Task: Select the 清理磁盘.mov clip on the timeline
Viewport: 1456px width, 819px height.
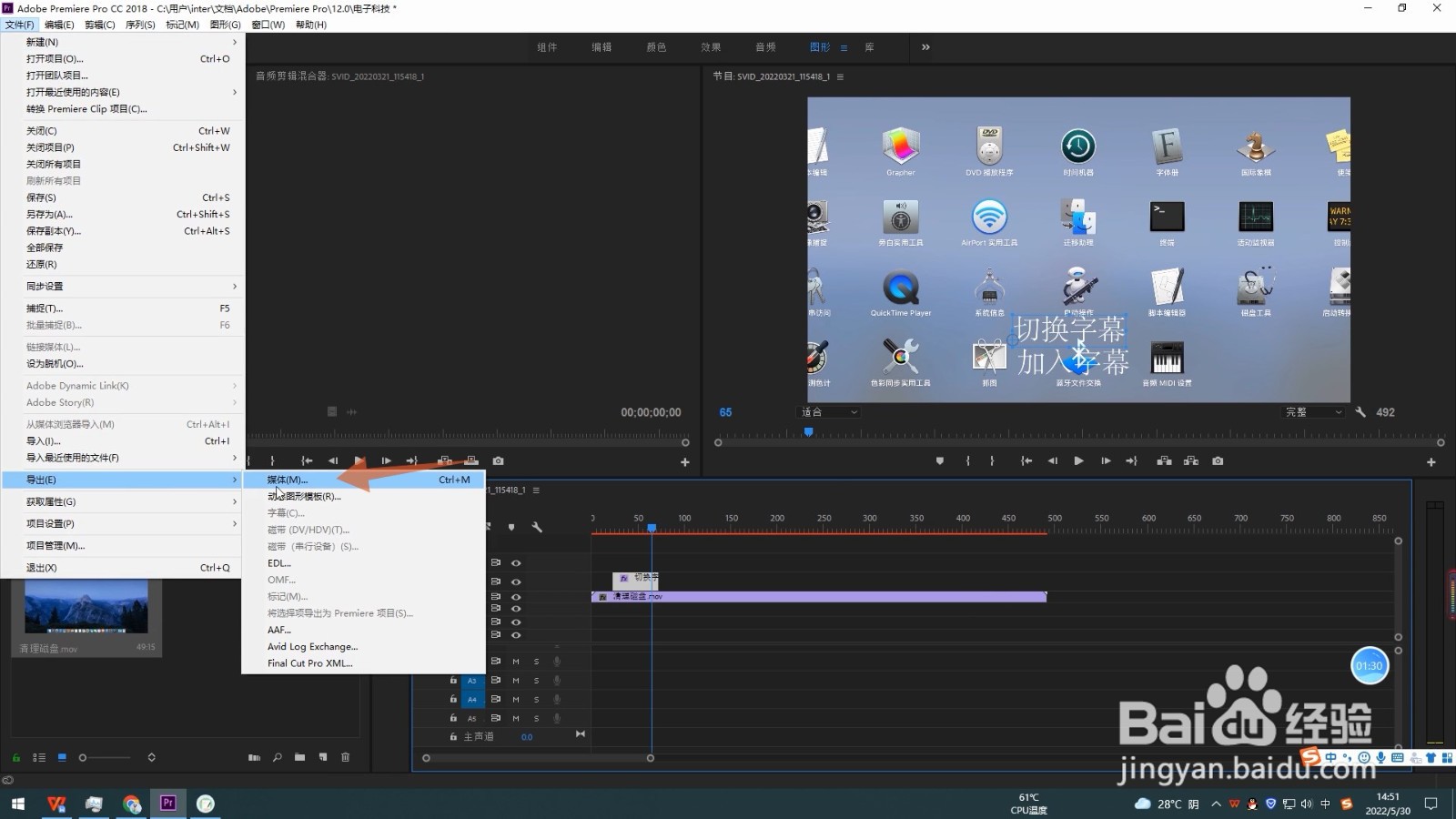Action: (819, 597)
